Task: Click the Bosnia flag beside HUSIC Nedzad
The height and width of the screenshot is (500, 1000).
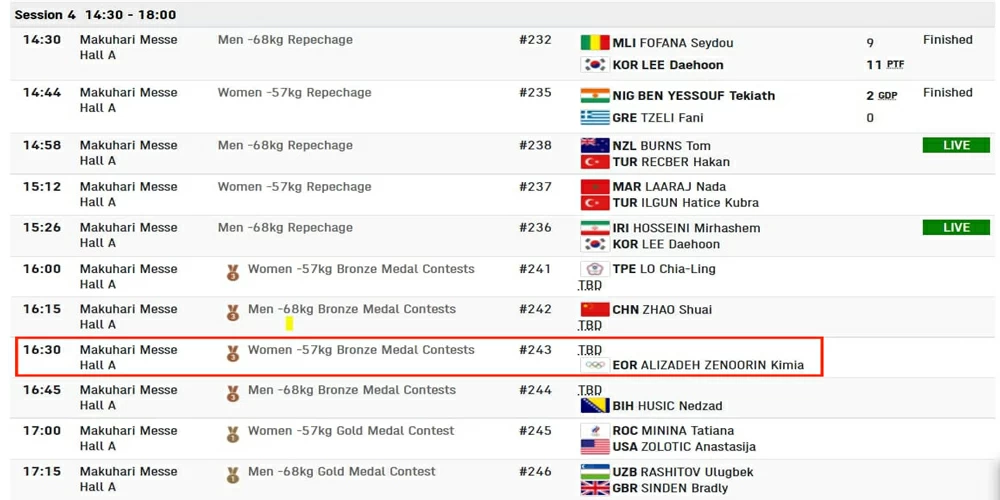Action: coord(595,406)
